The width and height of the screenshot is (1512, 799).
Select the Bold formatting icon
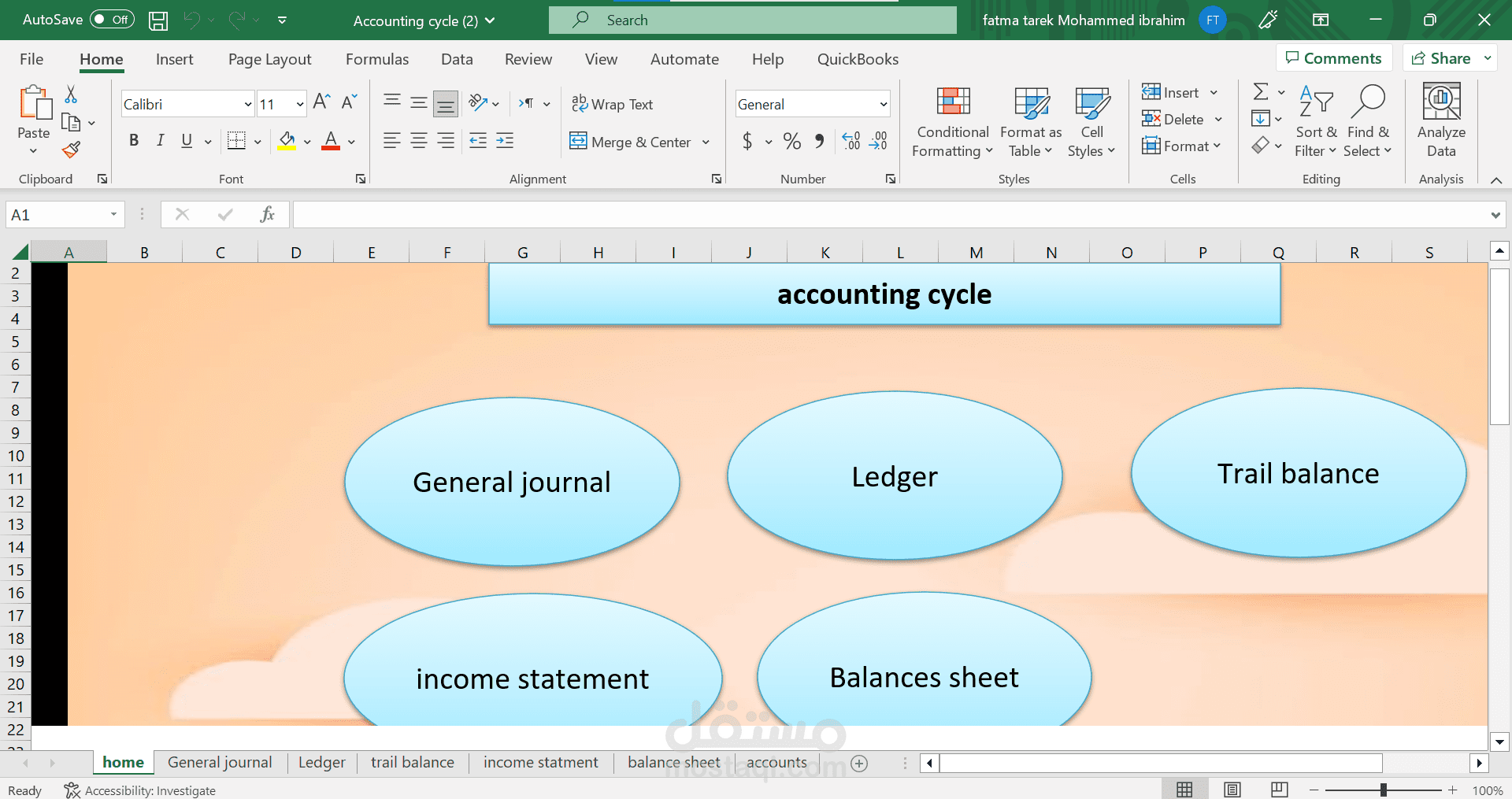pos(133,140)
